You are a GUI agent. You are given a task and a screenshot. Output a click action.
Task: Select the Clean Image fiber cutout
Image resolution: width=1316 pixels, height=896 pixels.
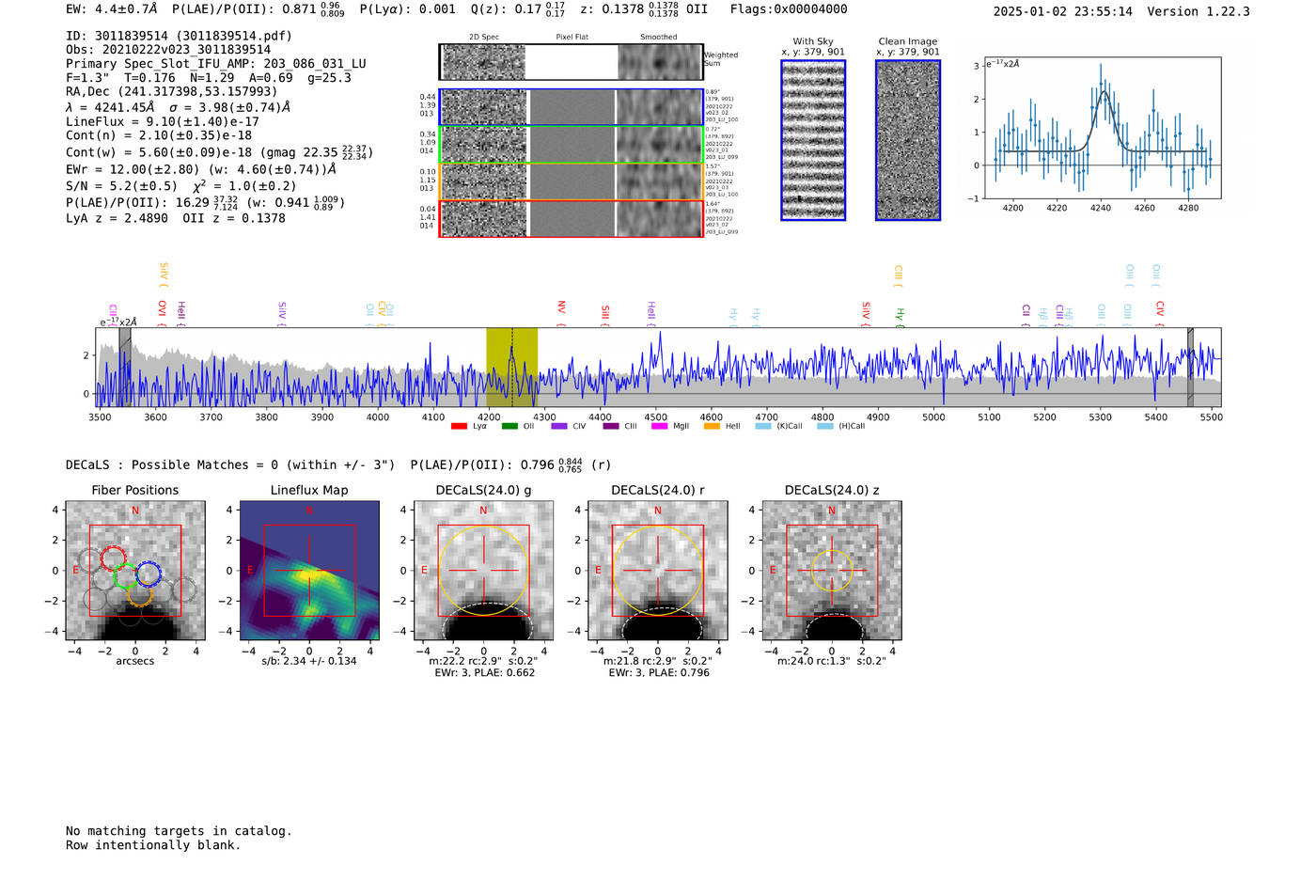click(908, 140)
